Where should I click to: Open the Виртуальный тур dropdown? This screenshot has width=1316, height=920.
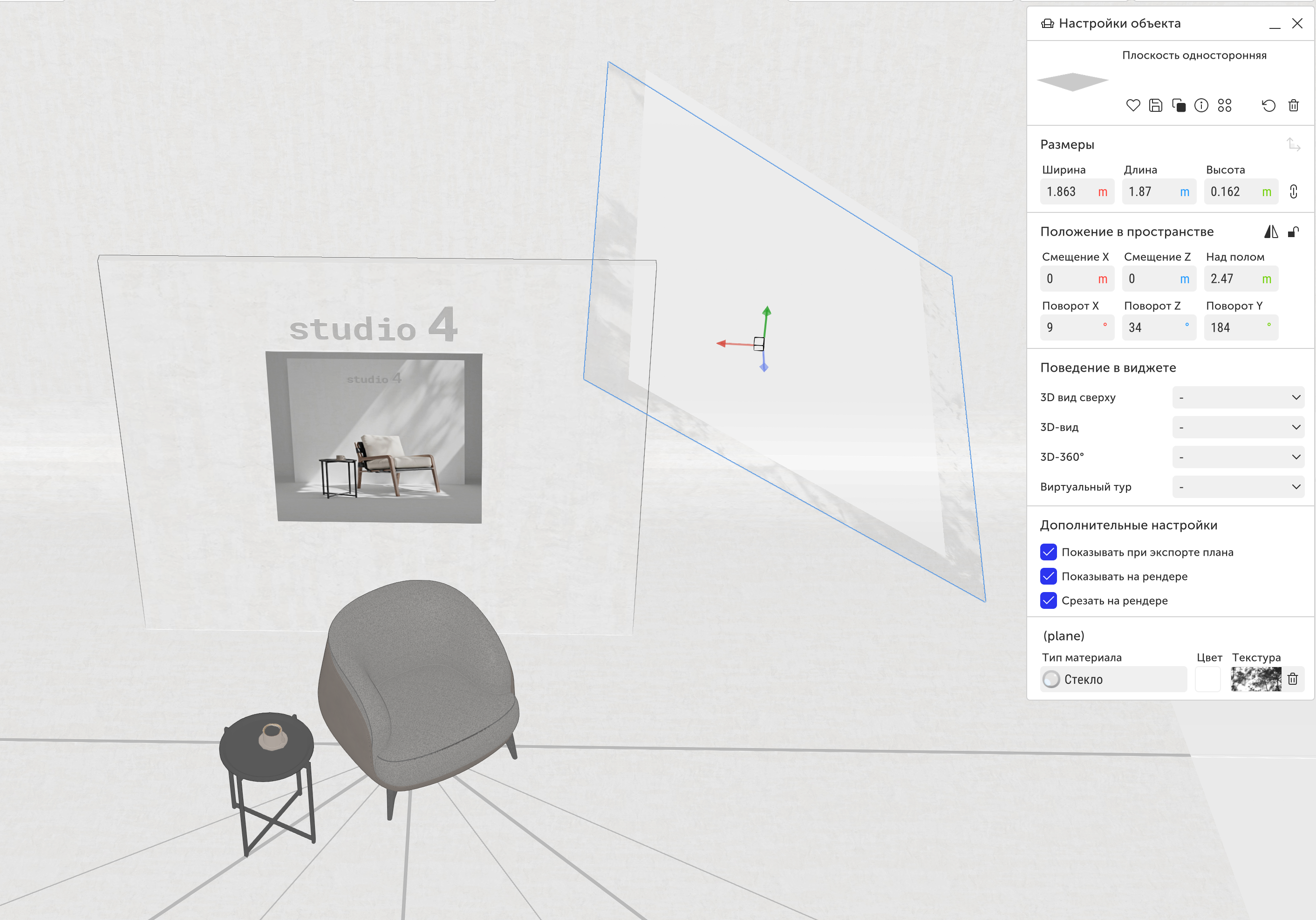[1238, 487]
